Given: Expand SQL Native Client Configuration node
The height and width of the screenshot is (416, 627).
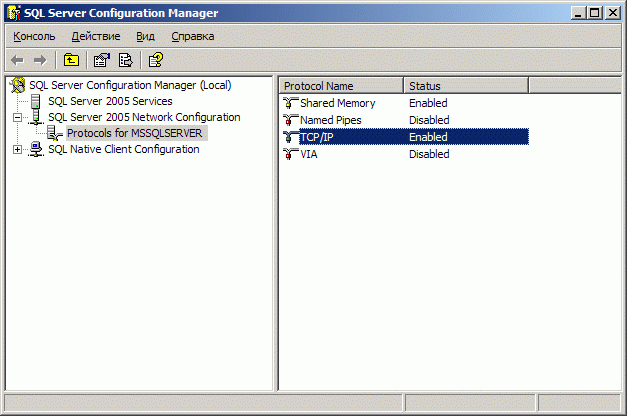Looking at the screenshot, I should pos(17,150).
